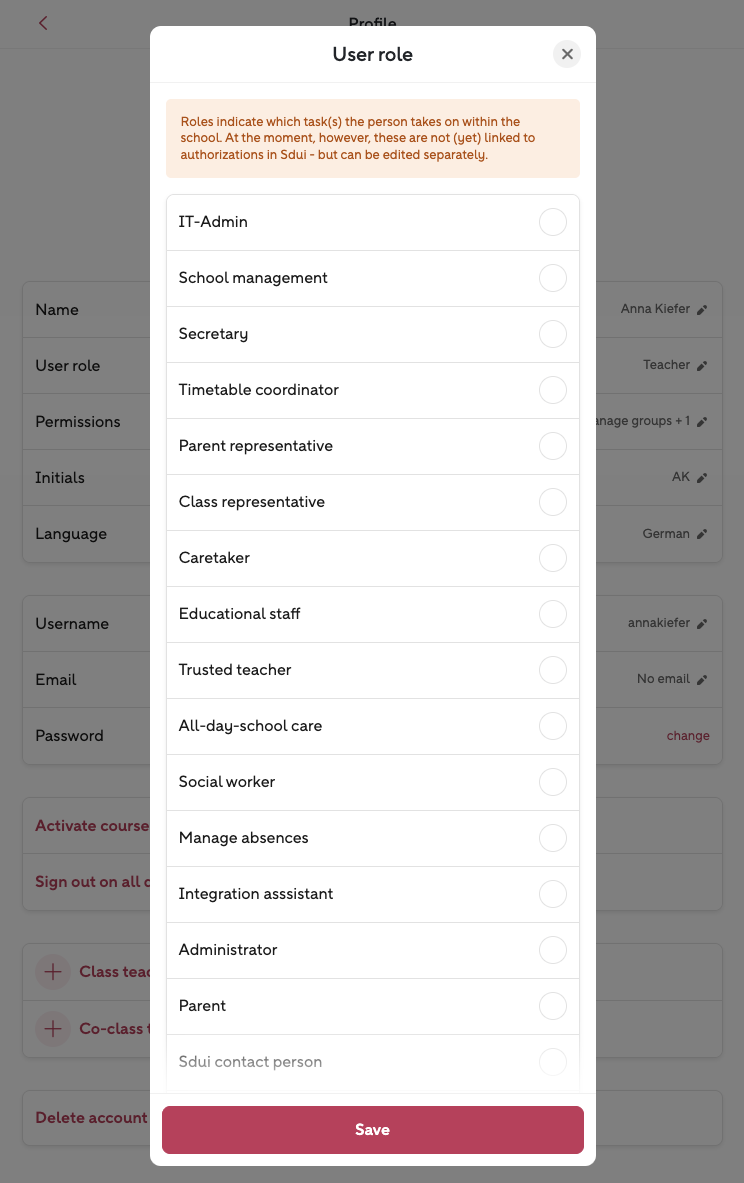Image resolution: width=744 pixels, height=1183 pixels.
Task: Click the pencil icon next to Anna Kiefer
Action: tap(702, 310)
